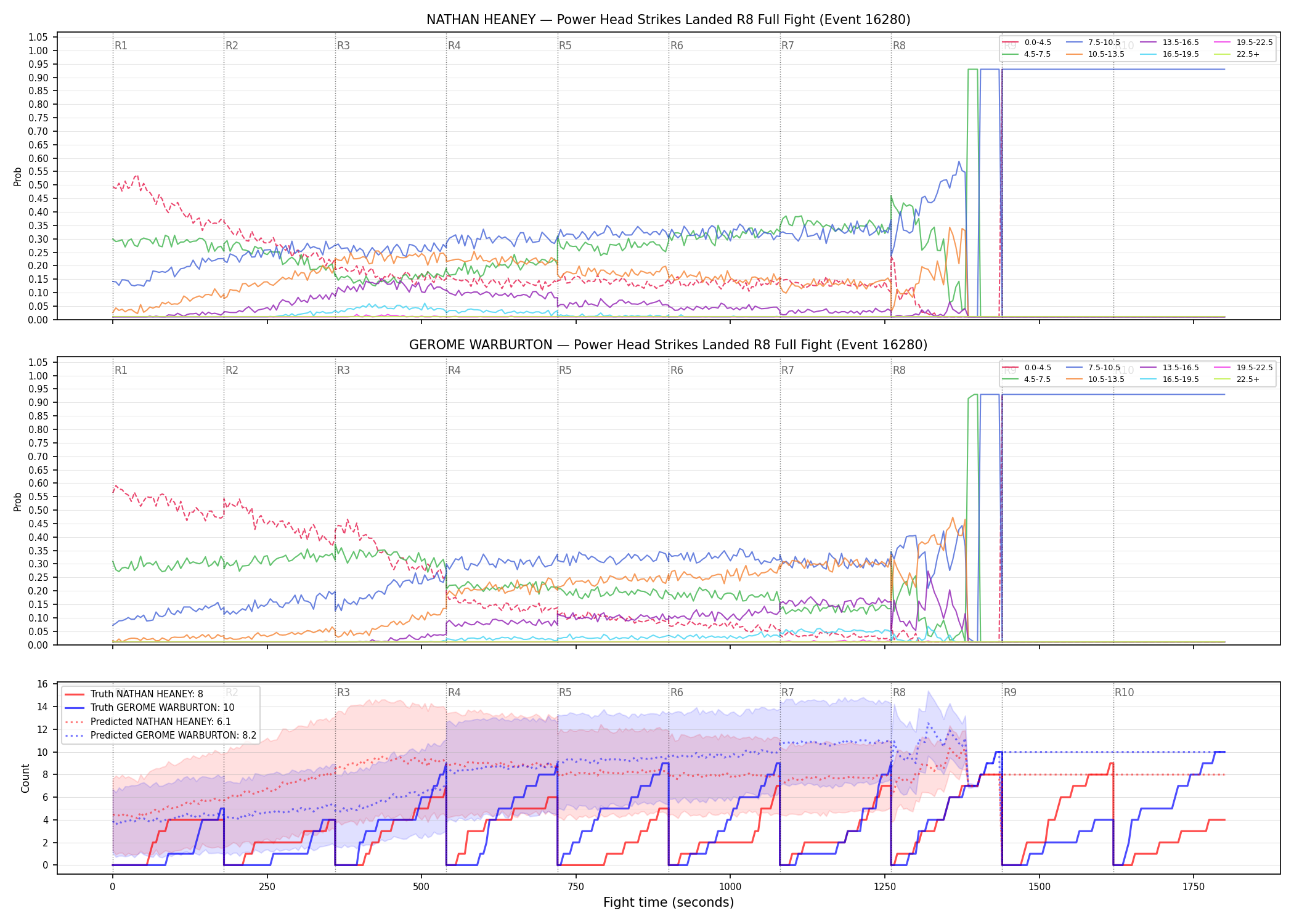Click the Fight time (seconds) axis label
This screenshot has width=1294, height=924.
pyautogui.click(x=669, y=902)
